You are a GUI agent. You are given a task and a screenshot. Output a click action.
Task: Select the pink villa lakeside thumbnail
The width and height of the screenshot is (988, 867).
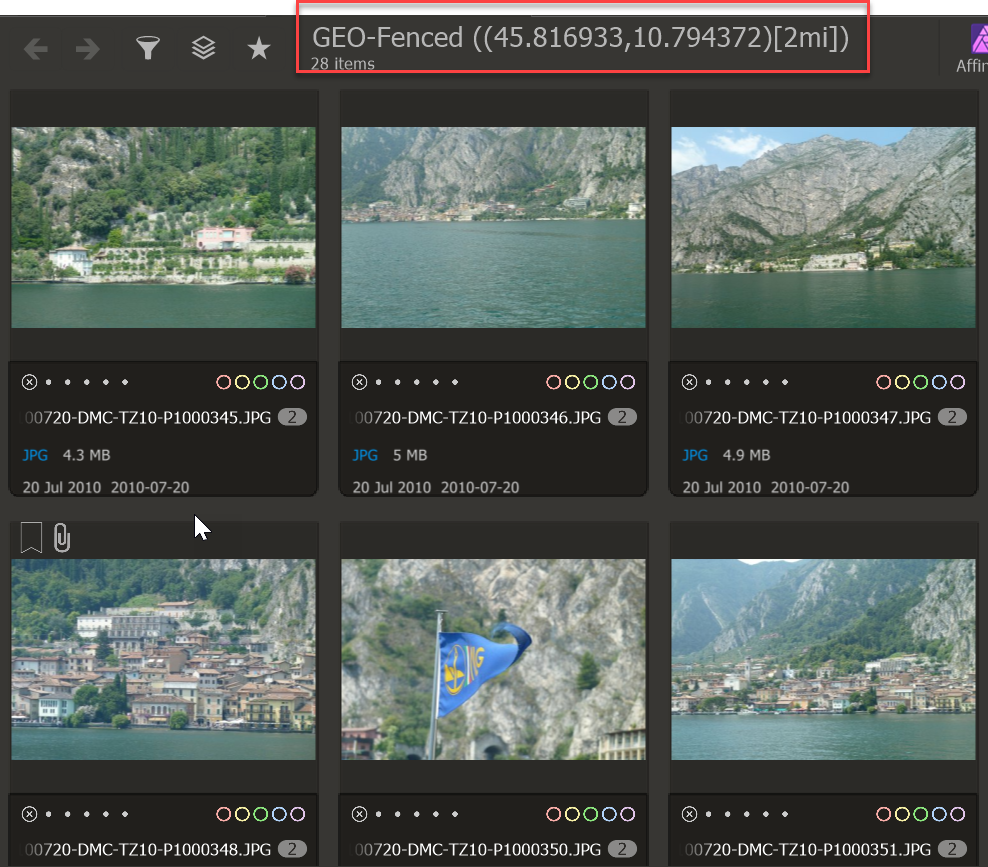click(163, 227)
